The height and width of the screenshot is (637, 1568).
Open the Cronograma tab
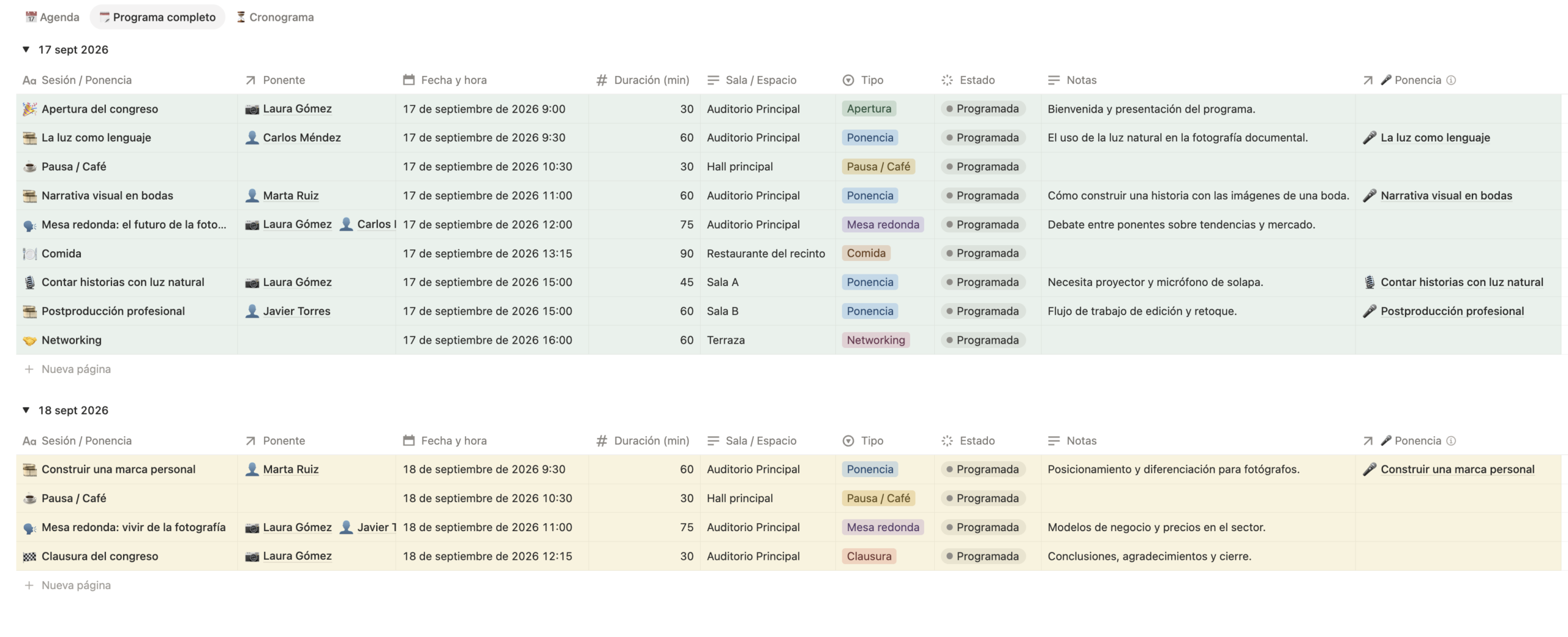(x=275, y=17)
